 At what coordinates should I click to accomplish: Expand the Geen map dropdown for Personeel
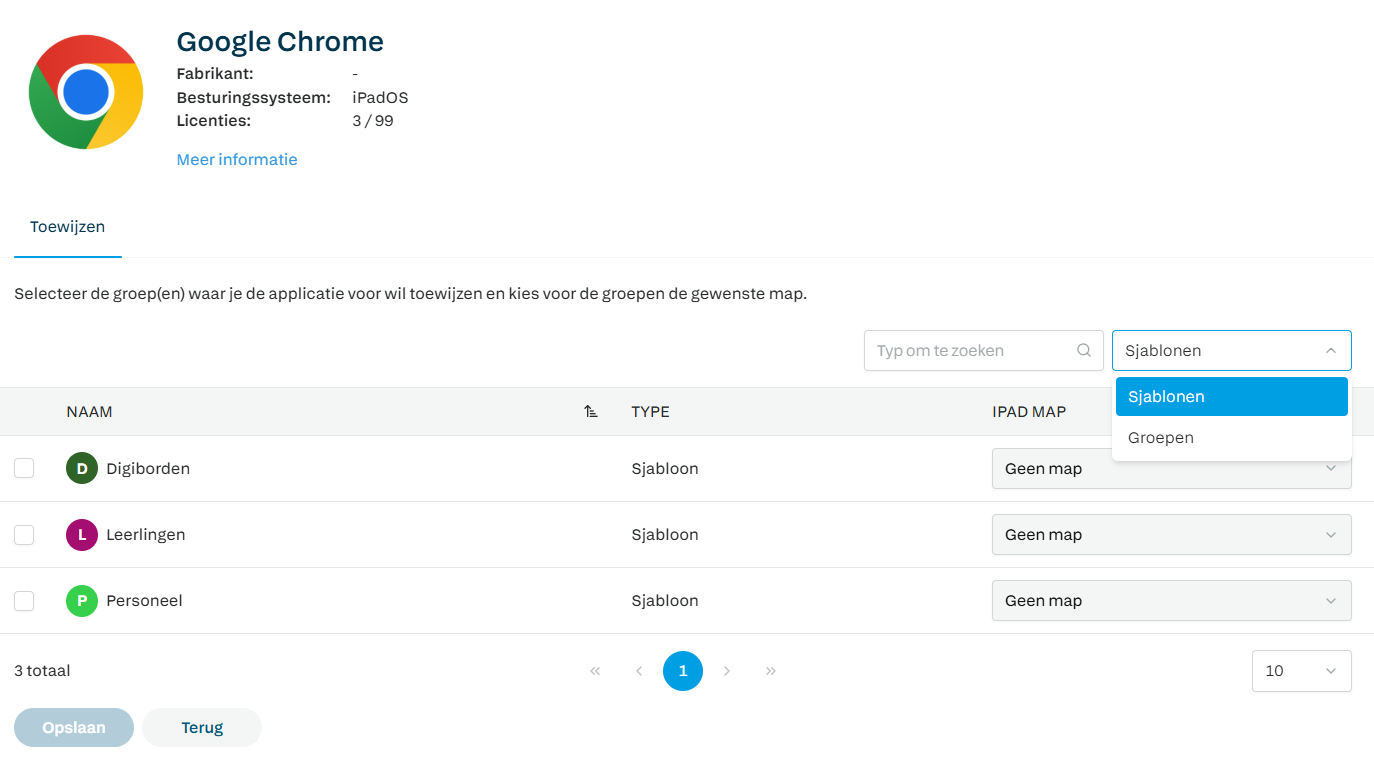[1171, 601]
